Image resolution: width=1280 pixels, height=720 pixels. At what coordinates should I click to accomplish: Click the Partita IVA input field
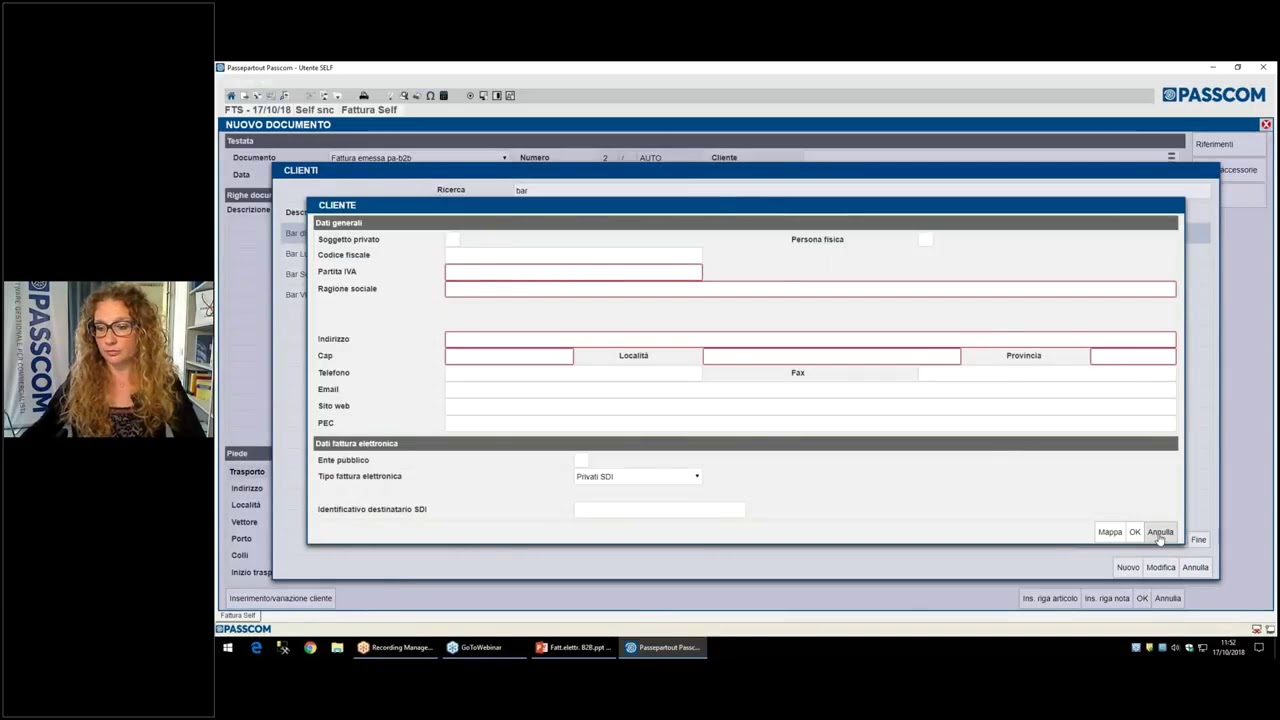(574, 272)
